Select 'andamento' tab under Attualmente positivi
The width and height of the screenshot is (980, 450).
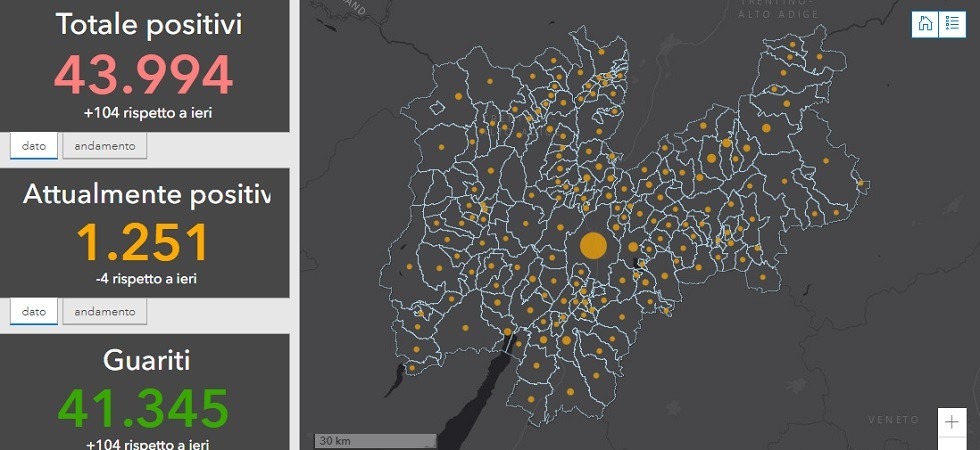click(104, 311)
